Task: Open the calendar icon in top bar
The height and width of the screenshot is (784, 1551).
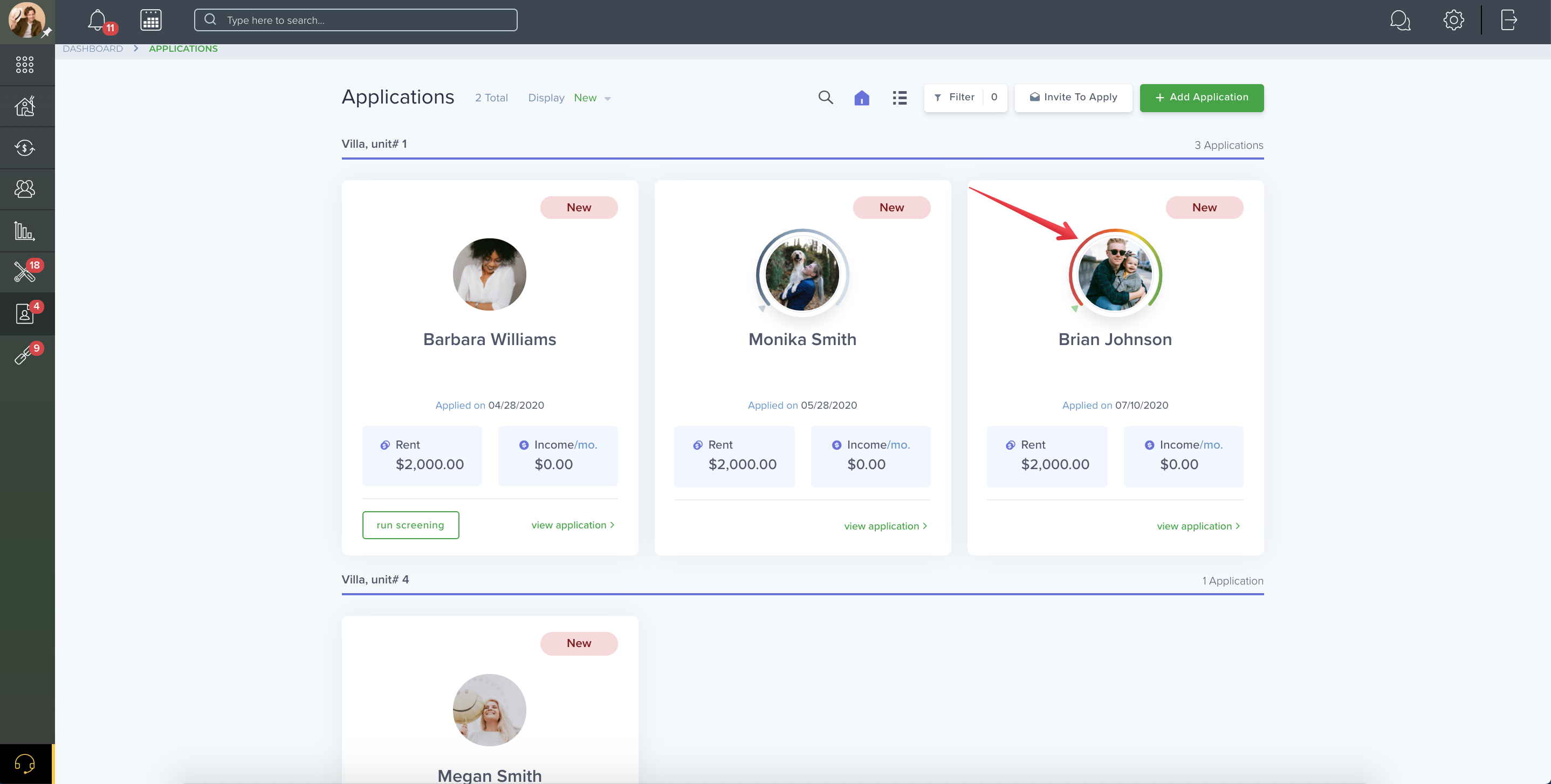Action: click(x=150, y=20)
